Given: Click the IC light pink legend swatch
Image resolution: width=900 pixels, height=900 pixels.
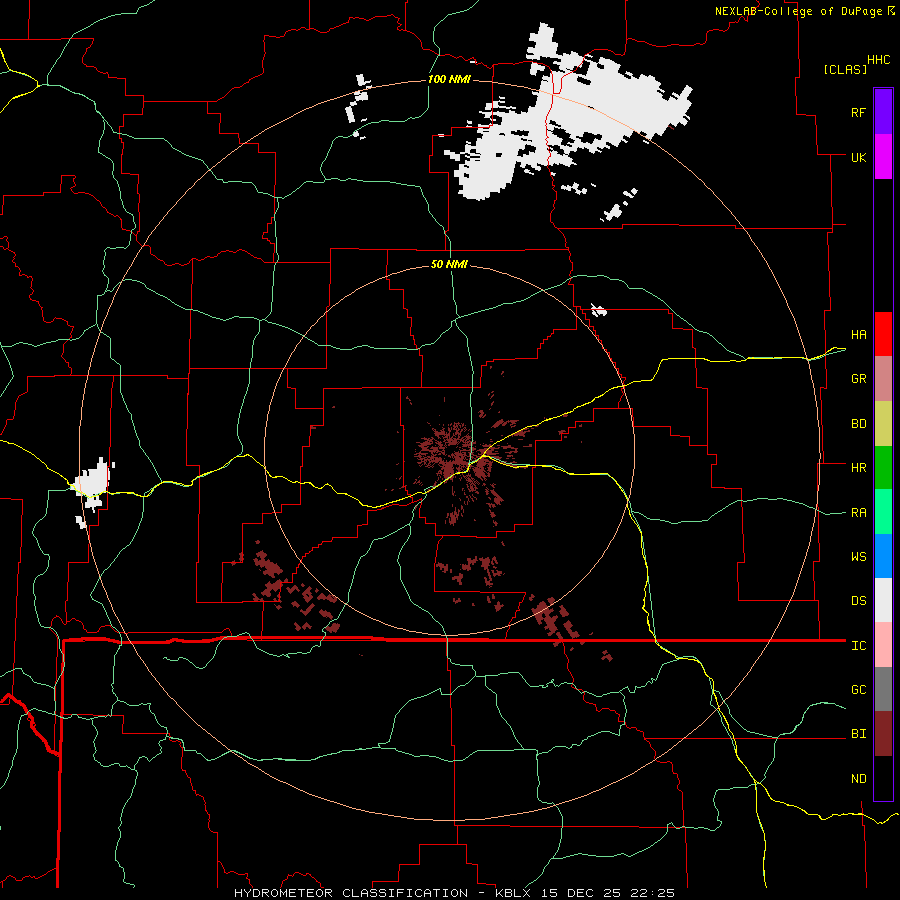Looking at the screenshot, I should point(883,645).
